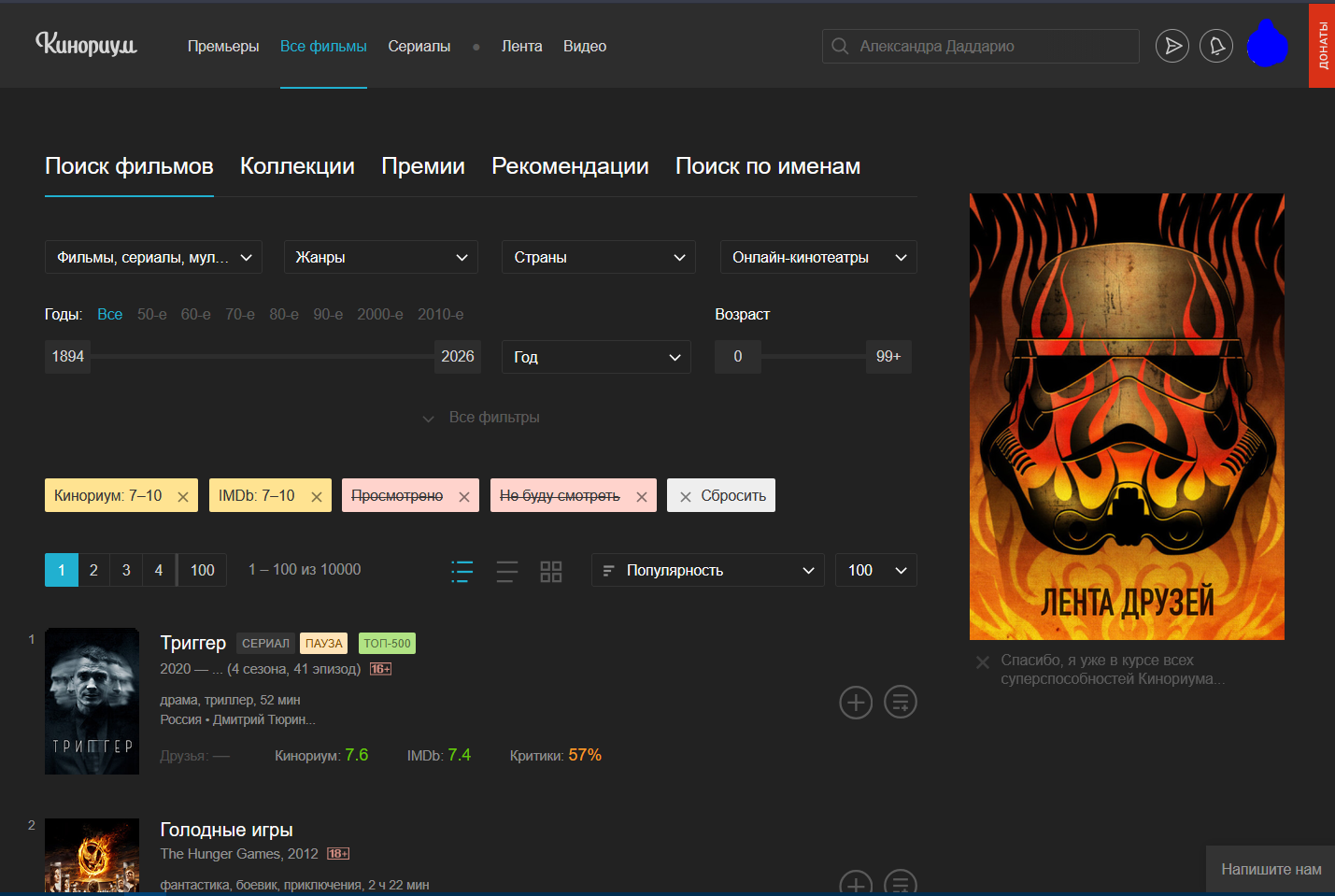This screenshot has height=896, width=1335.
Task: Add Триггер with the plus icon
Action: tap(856, 702)
